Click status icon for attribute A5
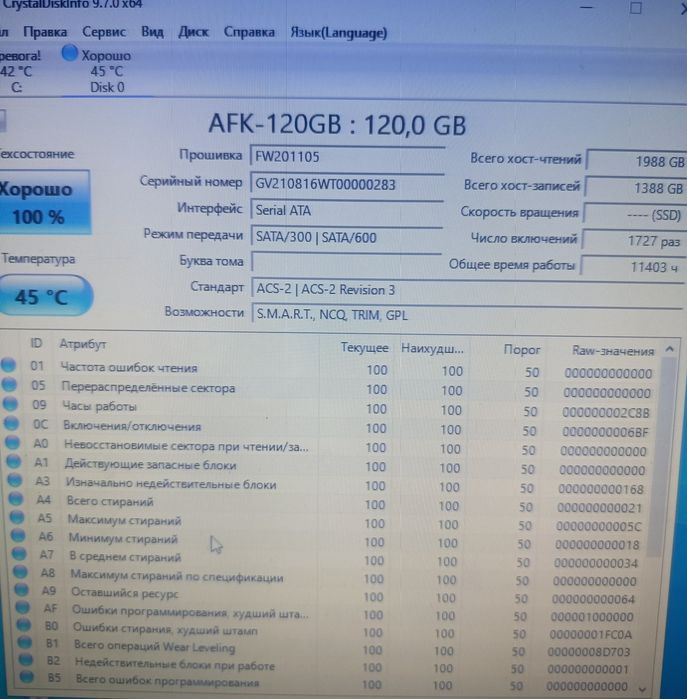 (x=17, y=517)
